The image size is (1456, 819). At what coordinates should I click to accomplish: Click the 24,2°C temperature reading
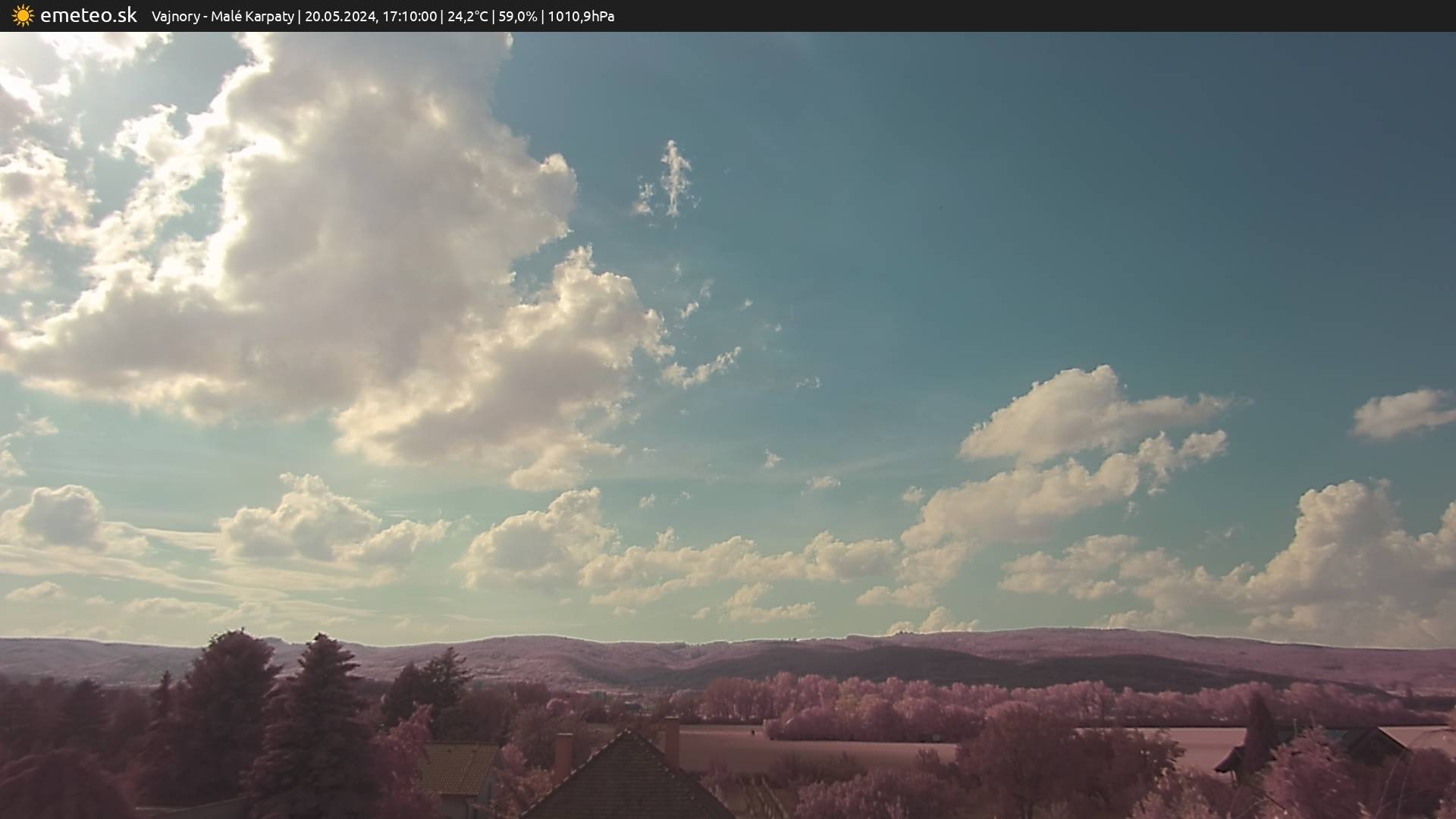pyautogui.click(x=468, y=17)
